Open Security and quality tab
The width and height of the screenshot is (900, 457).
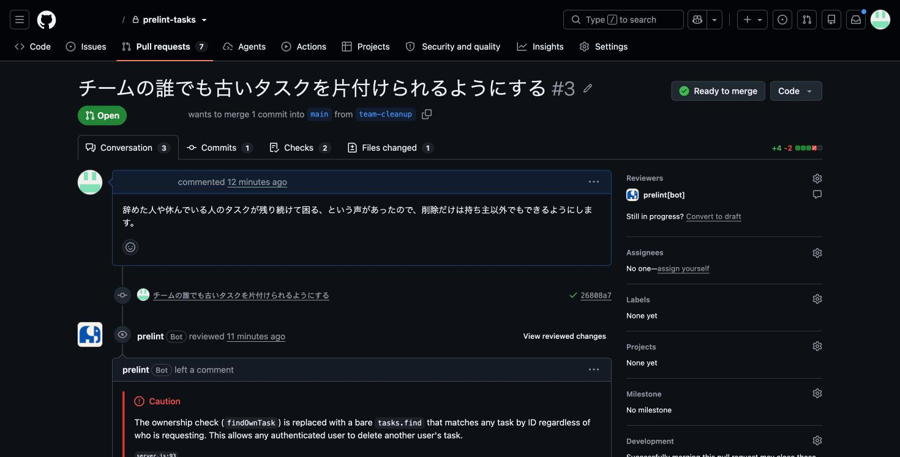coord(453,47)
